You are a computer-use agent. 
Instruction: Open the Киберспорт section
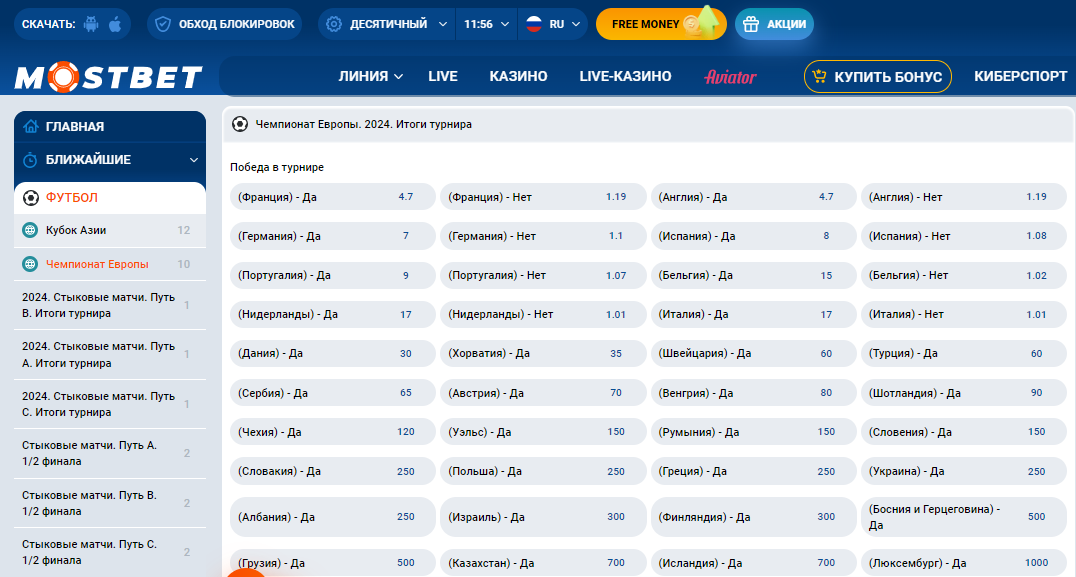pyautogui.click(x=1020, y=76)
